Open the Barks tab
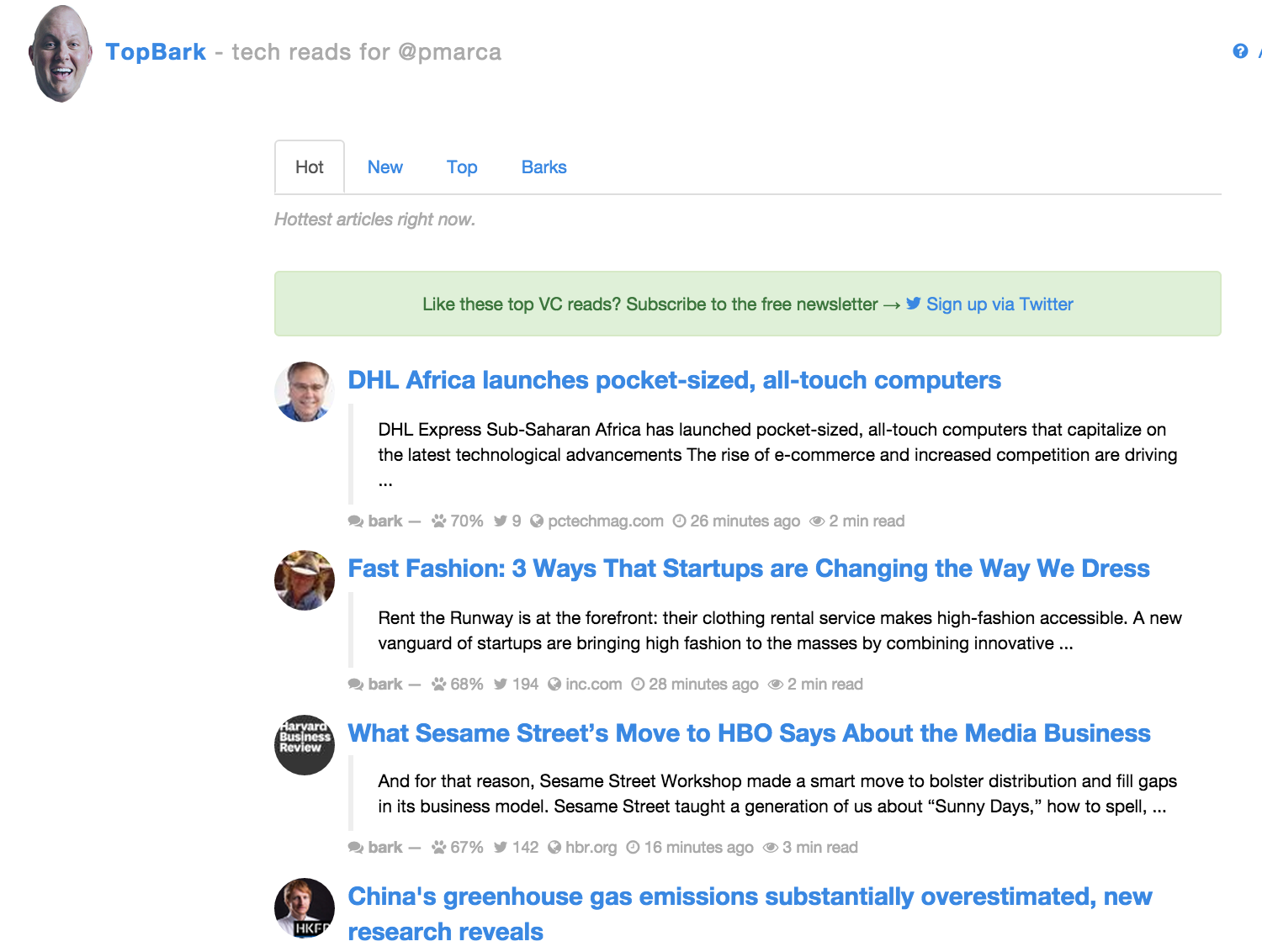Image resolution: width=1262 pixels, height=952 pixels. click(x=544, y=167)
